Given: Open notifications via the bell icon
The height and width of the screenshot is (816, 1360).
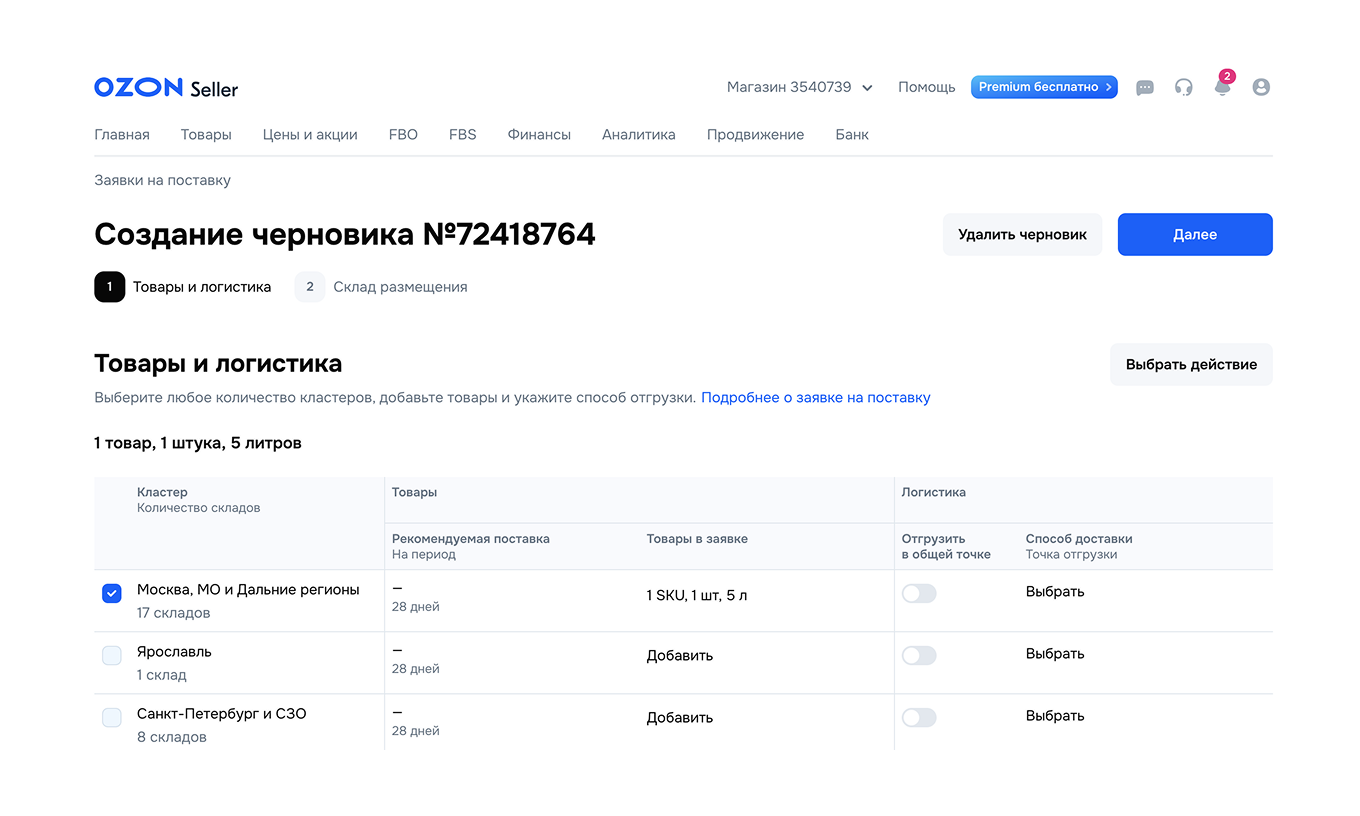Looking at the screenshot, I should (1221, 88).
